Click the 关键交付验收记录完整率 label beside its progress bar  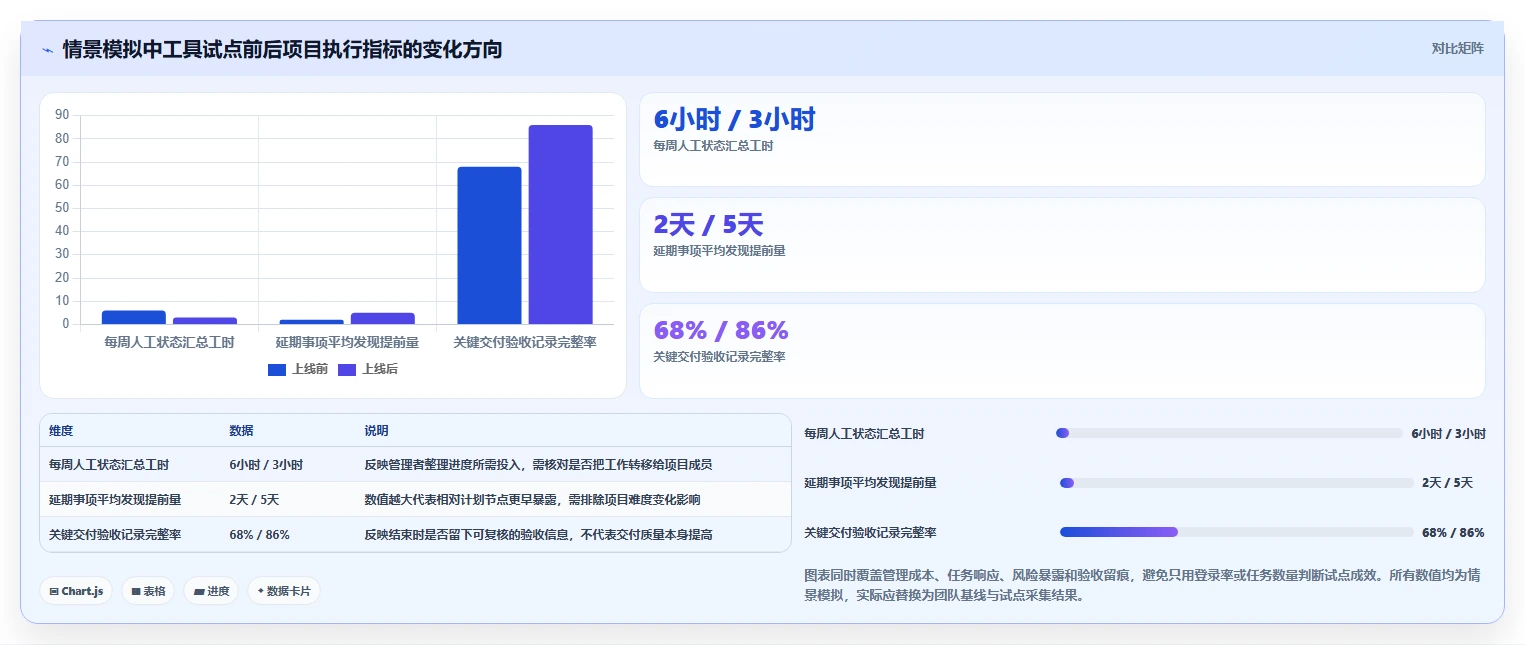point(870,533)
